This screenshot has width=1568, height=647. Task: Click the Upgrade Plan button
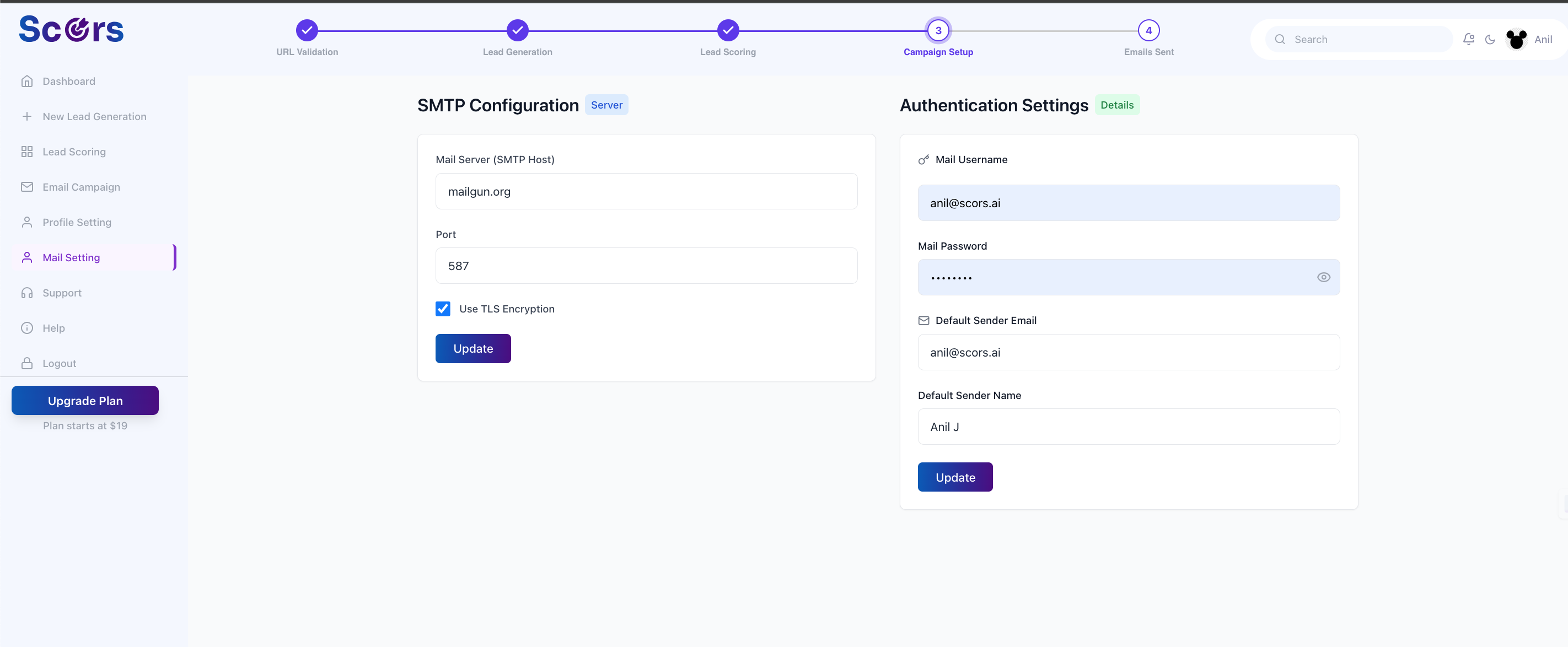(x=85, y=401)
